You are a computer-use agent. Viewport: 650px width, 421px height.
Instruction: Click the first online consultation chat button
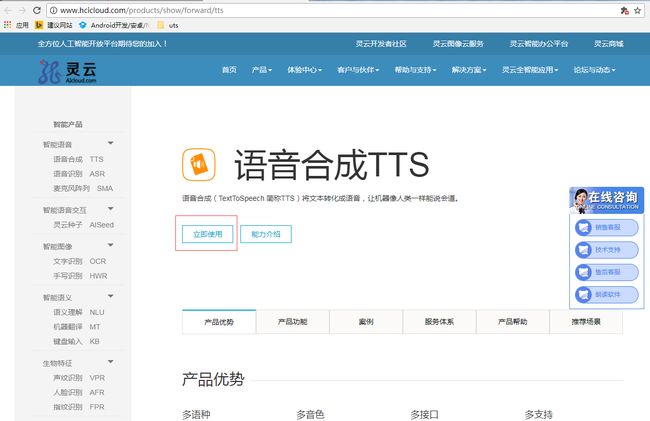pos(606,227)
